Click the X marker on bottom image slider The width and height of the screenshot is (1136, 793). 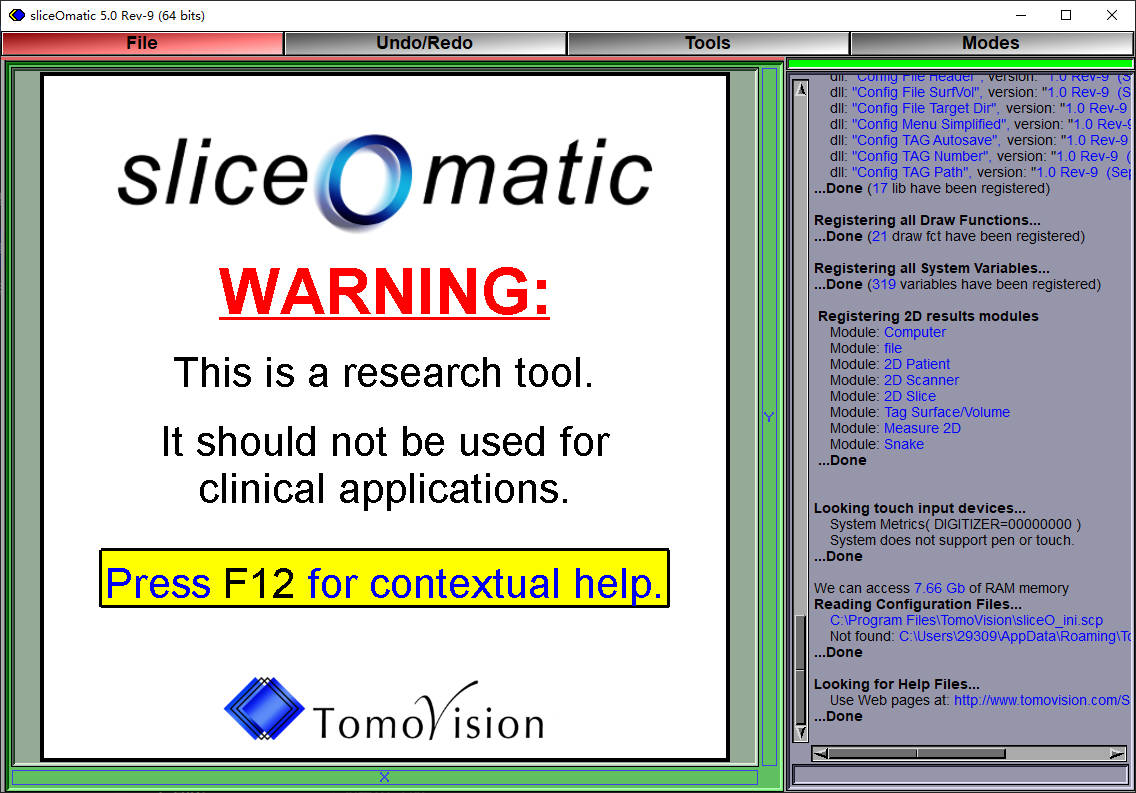(384, 777)
